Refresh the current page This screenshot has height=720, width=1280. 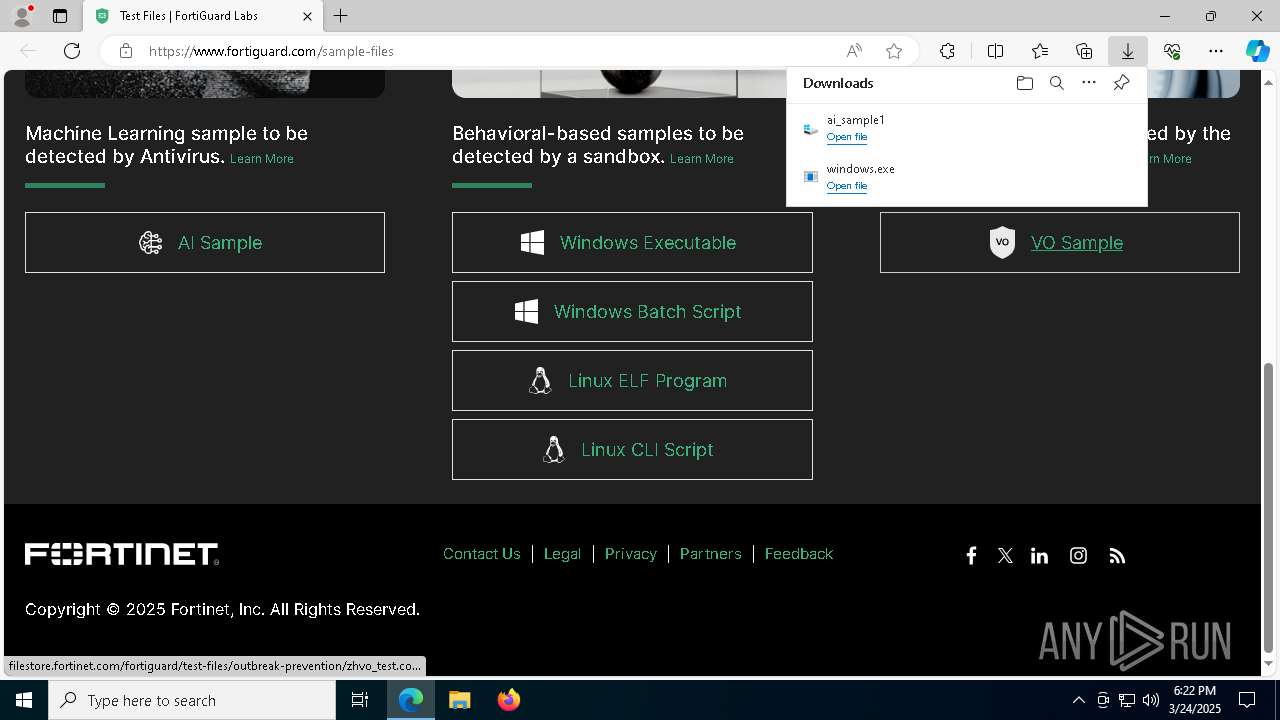tap(72, 51)
